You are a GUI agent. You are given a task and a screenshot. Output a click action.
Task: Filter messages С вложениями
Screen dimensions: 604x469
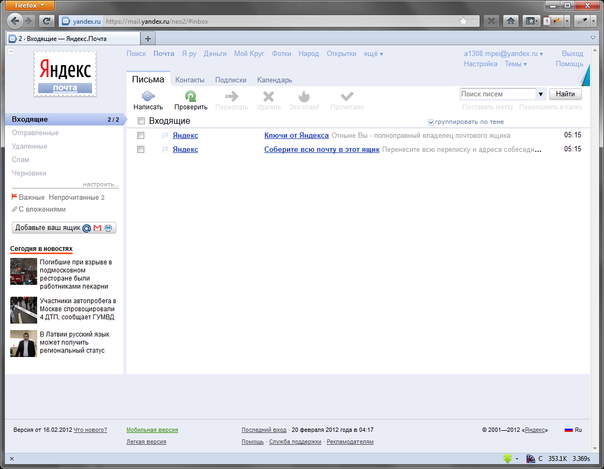[42, 209]
